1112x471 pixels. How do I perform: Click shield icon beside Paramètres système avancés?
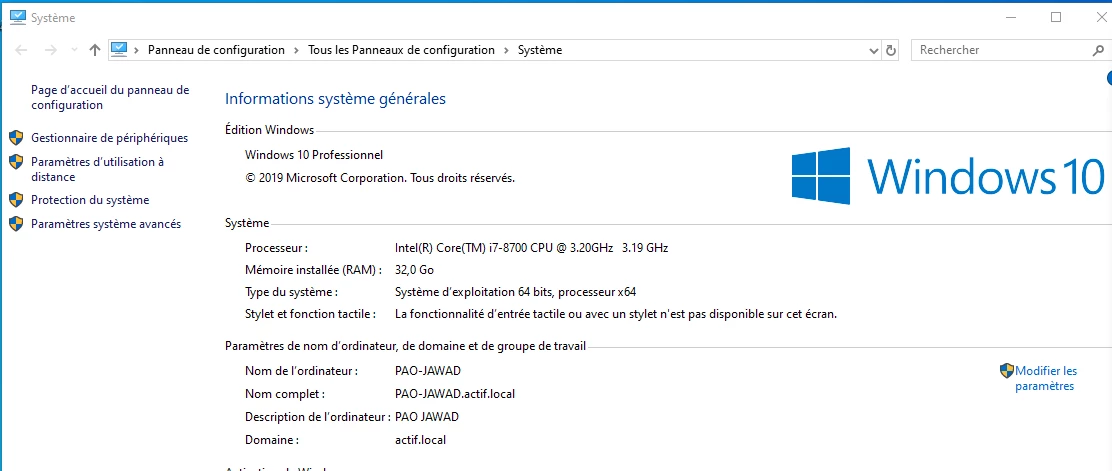(16, 224)
